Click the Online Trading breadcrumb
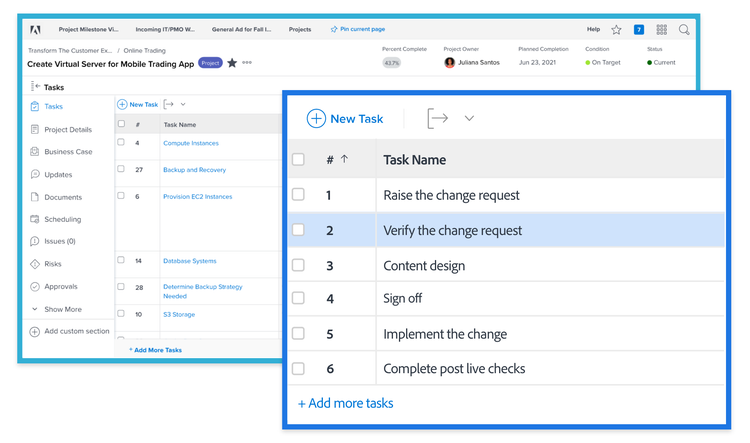This screenshot has height=443, width=750. pos(144,50)
